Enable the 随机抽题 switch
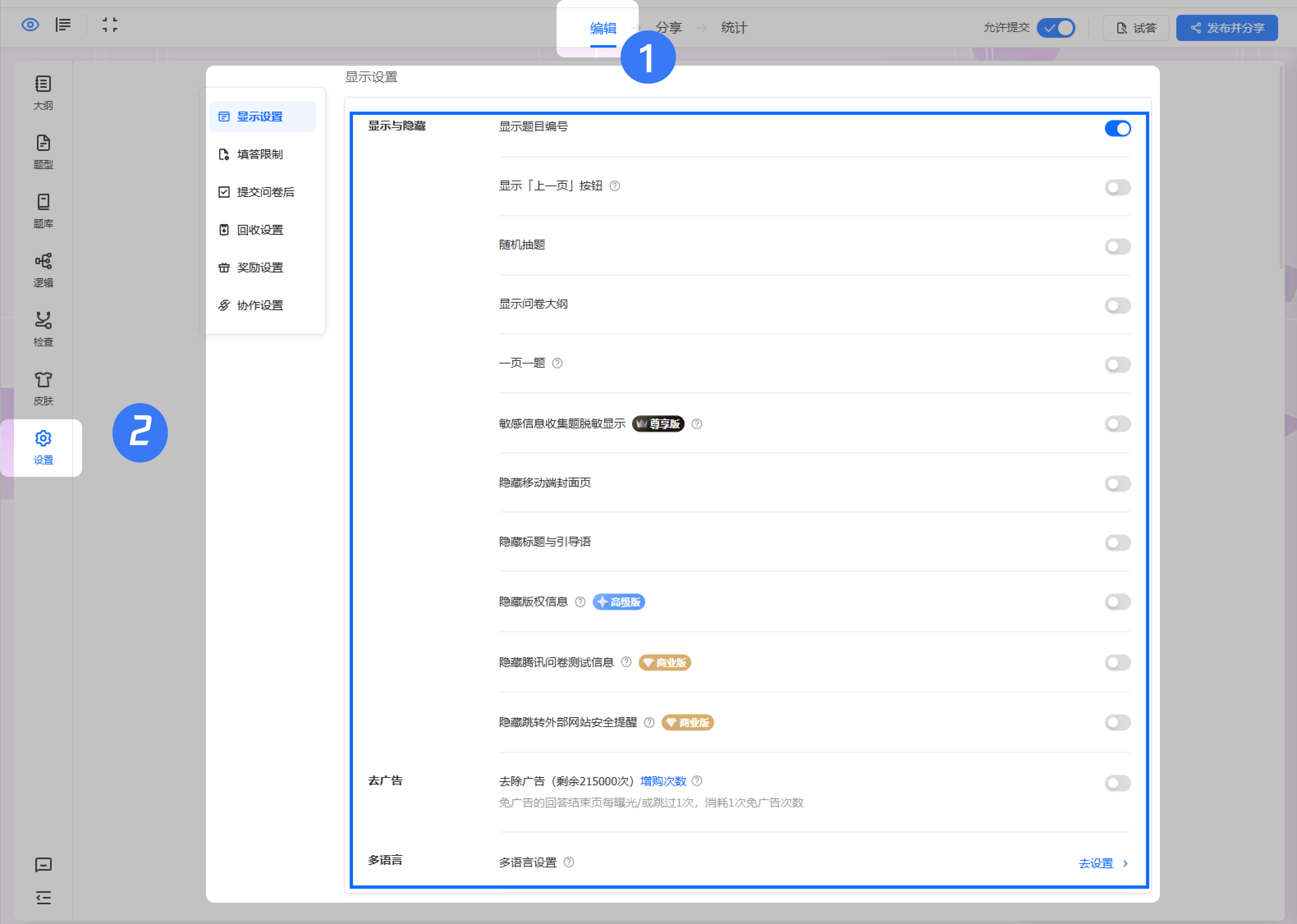 1118,247
